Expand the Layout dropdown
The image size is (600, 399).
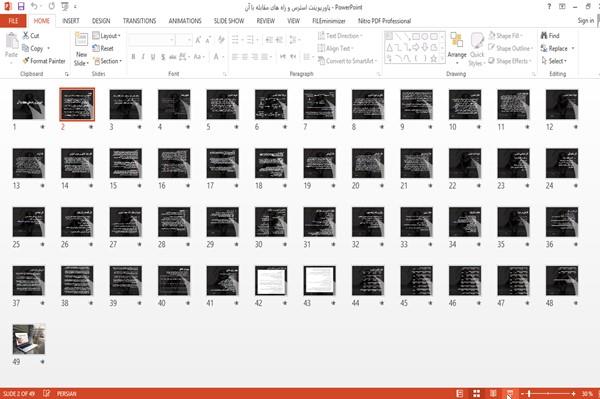tap(106, 36)
